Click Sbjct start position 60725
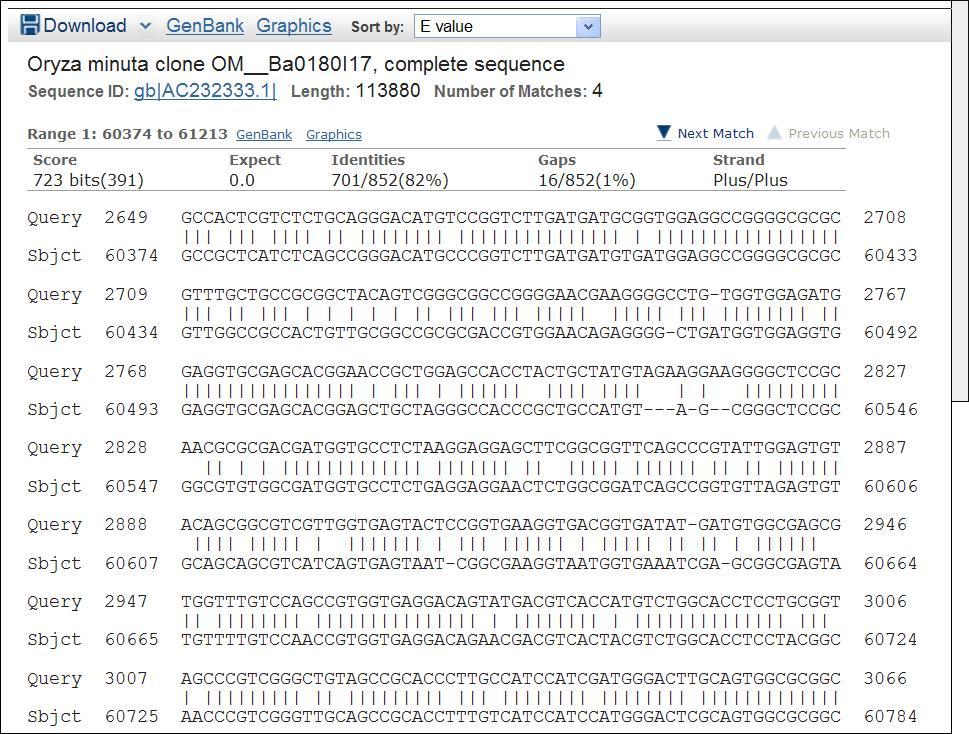The image size is (969, 734). 132,717
